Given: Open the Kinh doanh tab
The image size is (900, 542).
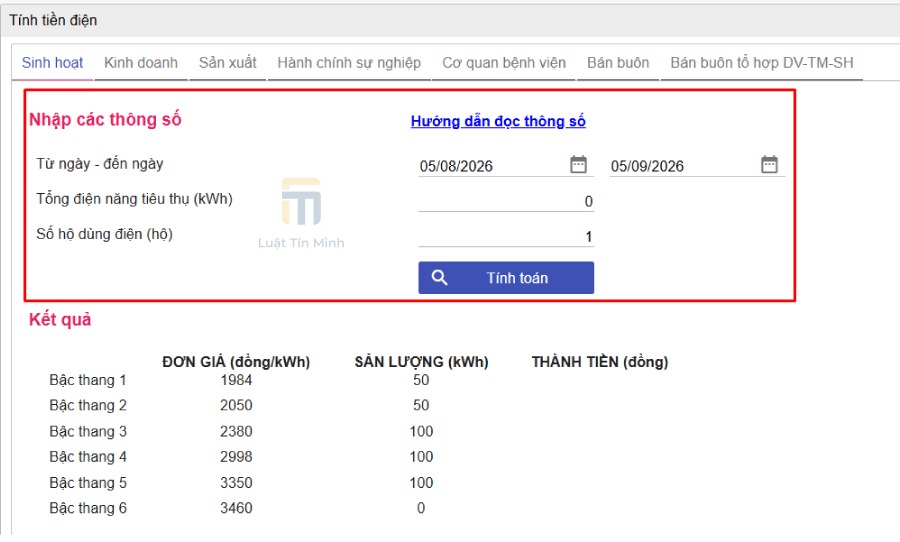Looking at the screenshot, I should [x=141, y=63].
